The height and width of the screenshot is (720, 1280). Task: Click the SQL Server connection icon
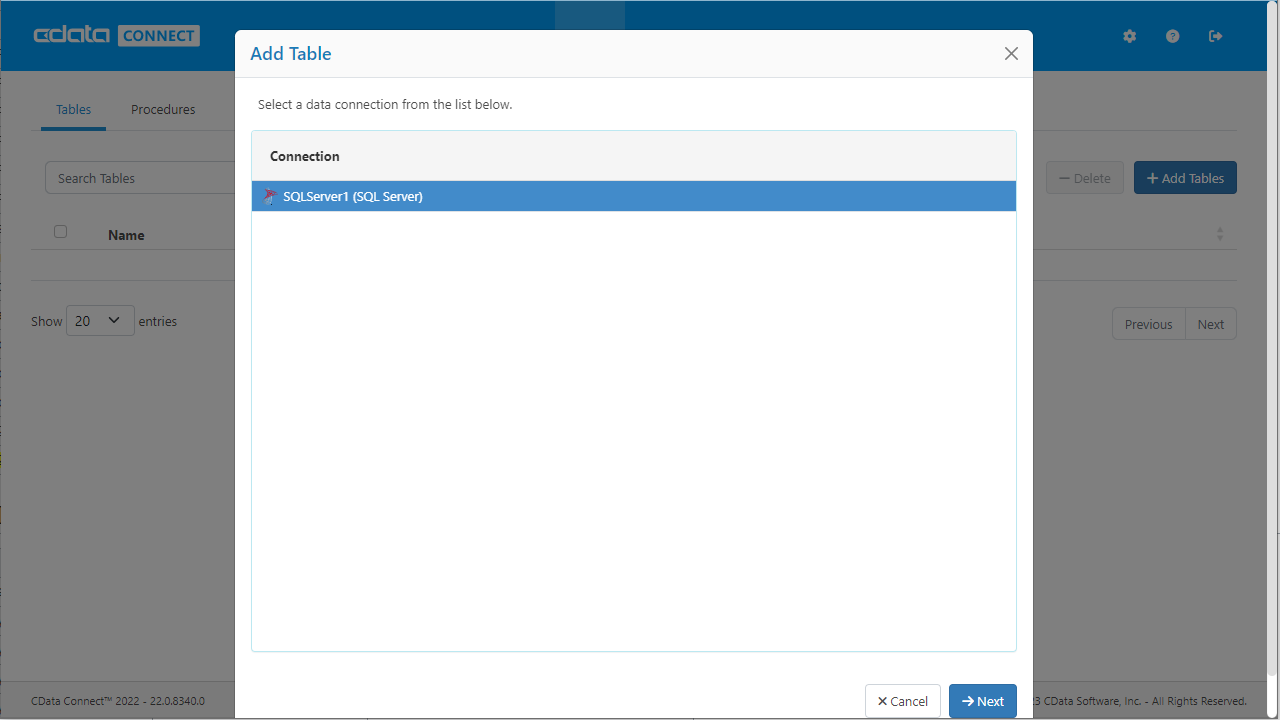pos(269,197)
